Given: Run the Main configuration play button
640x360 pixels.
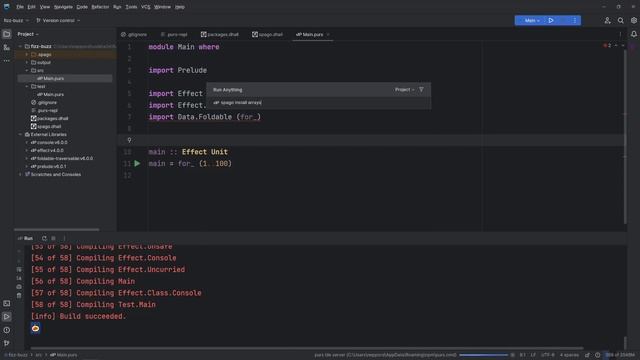Looking at the screenshot, I should pos(551,20).
